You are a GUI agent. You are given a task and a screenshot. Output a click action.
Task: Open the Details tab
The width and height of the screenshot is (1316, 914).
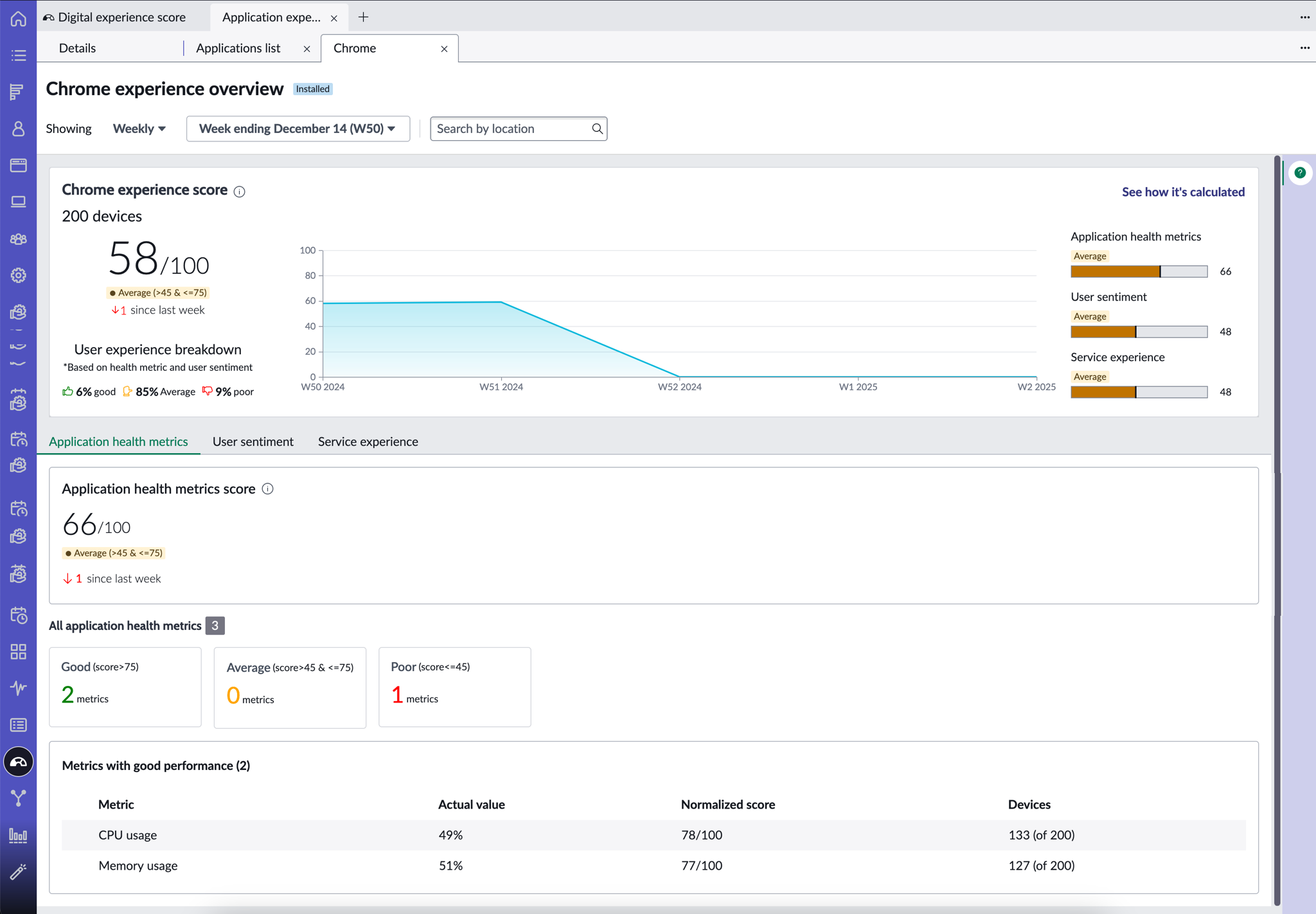77,48
